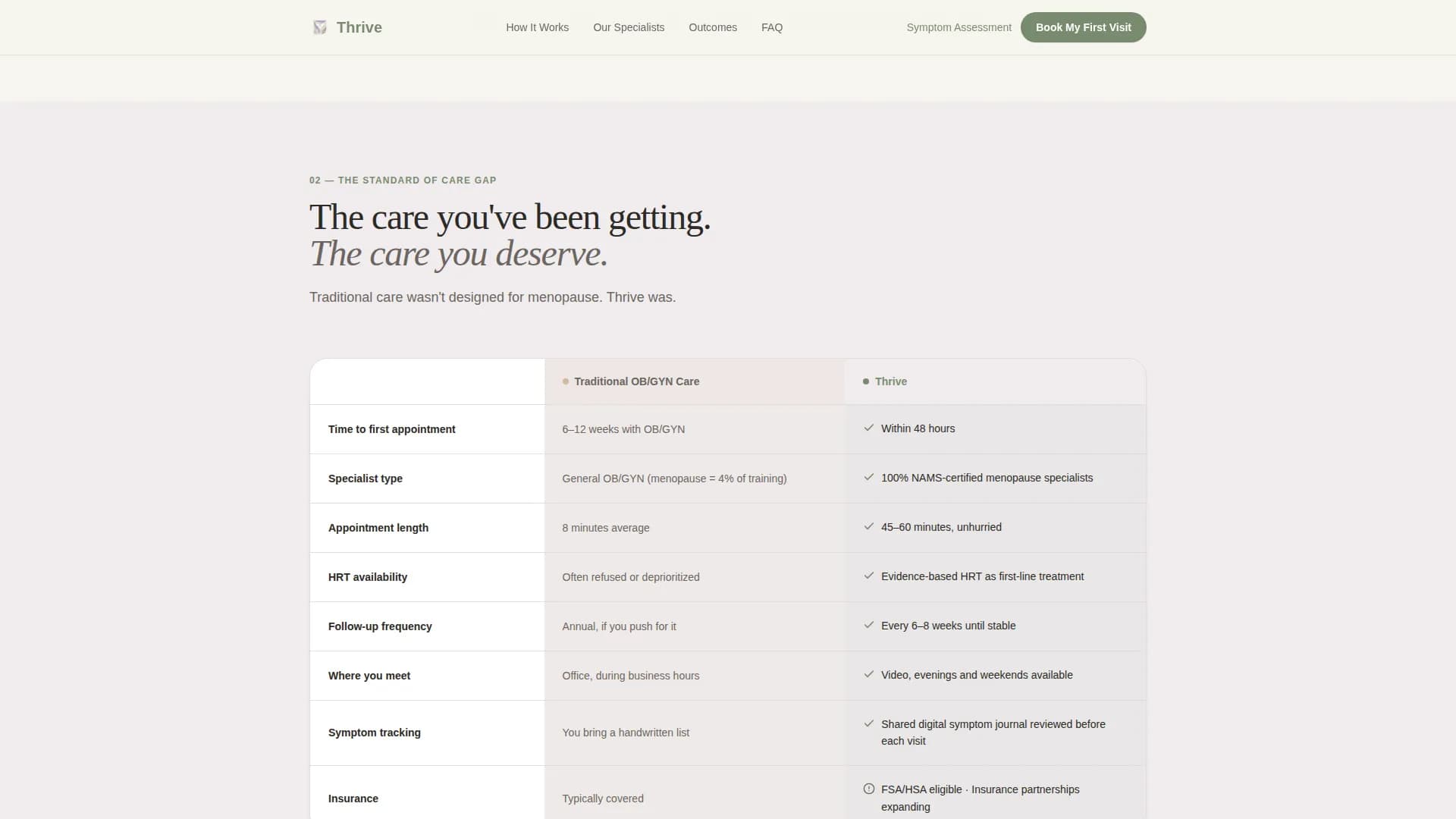Click checkmark beside Shared digital symptom journal
This screenshot has height=819, width=1456.
[x=869, y=723]
